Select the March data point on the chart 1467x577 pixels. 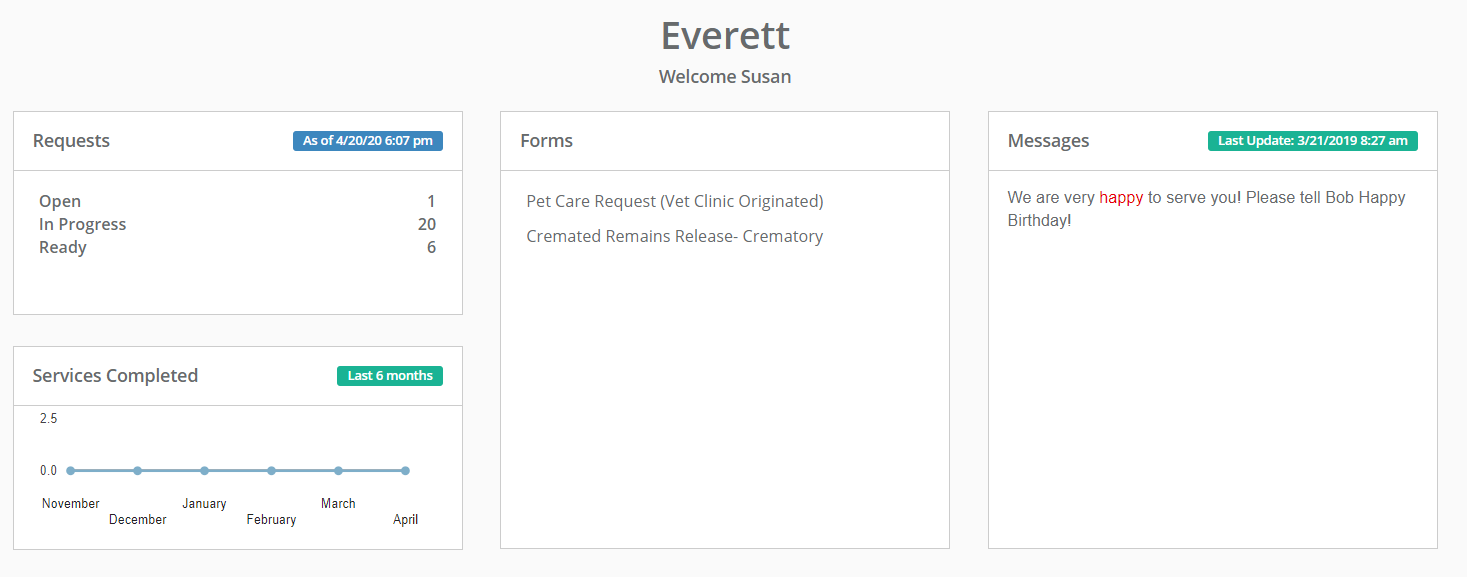pos(338,470)
